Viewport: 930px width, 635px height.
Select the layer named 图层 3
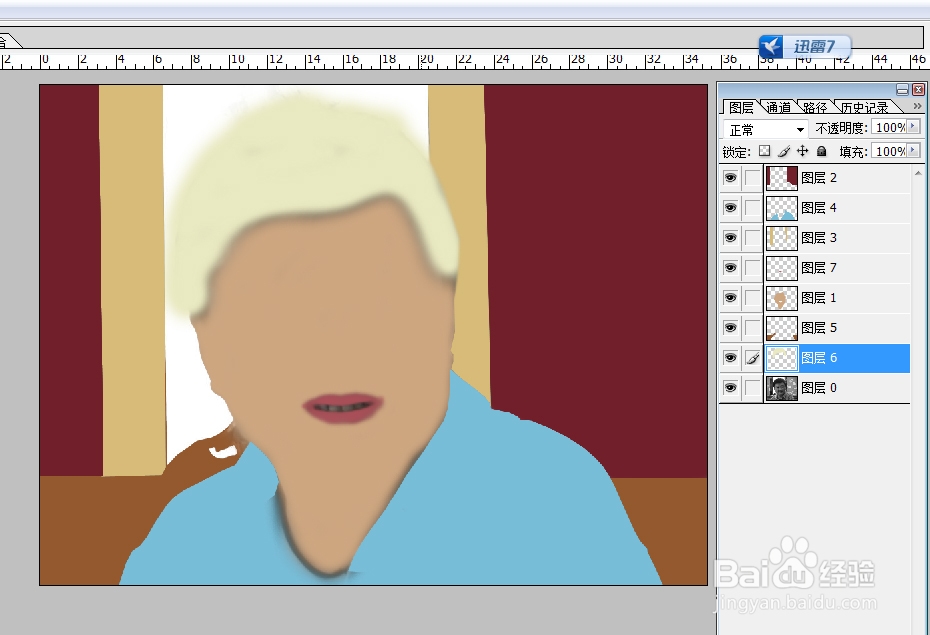[818, 238]
